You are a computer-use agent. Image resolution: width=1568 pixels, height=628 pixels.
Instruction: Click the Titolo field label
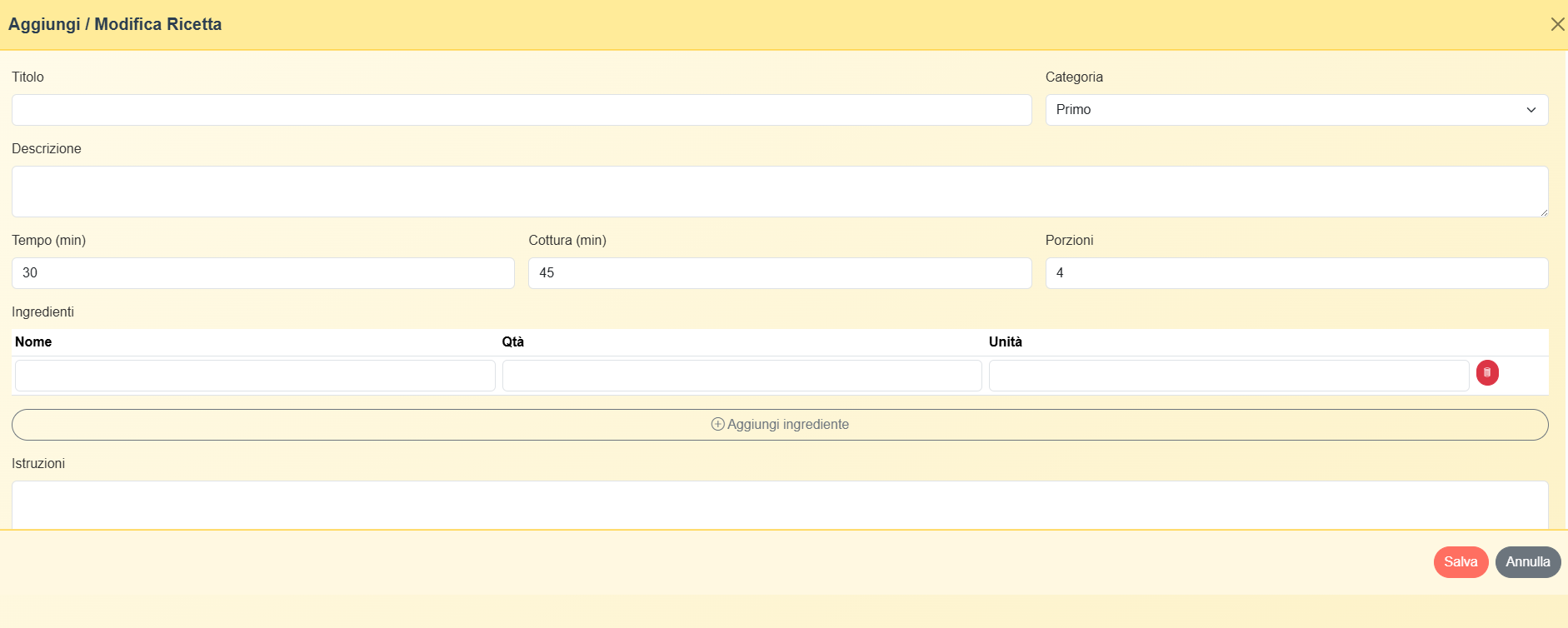pyautogui.click(x=27, y=77)
